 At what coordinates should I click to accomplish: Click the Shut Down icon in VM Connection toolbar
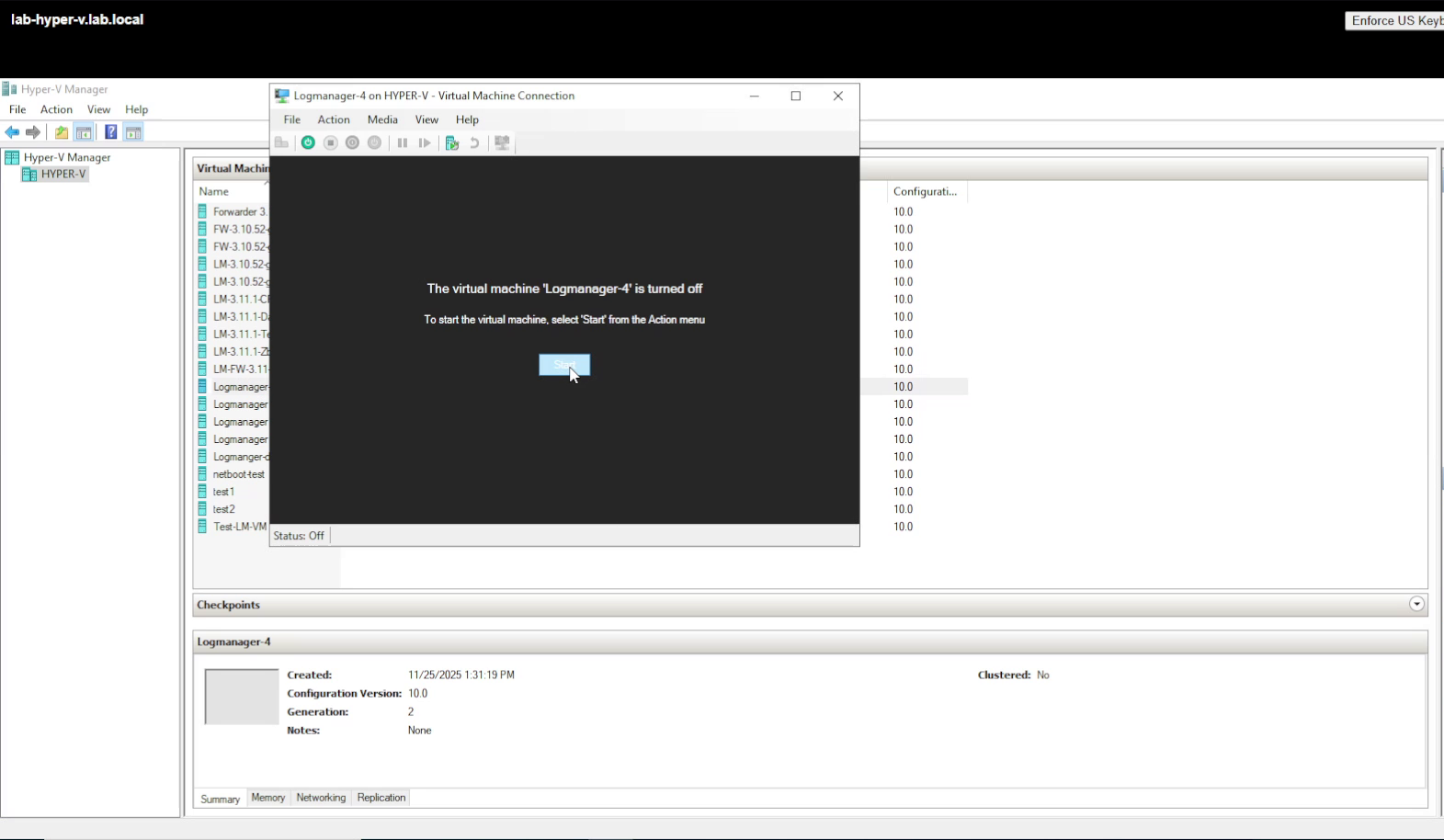[353, 142]
